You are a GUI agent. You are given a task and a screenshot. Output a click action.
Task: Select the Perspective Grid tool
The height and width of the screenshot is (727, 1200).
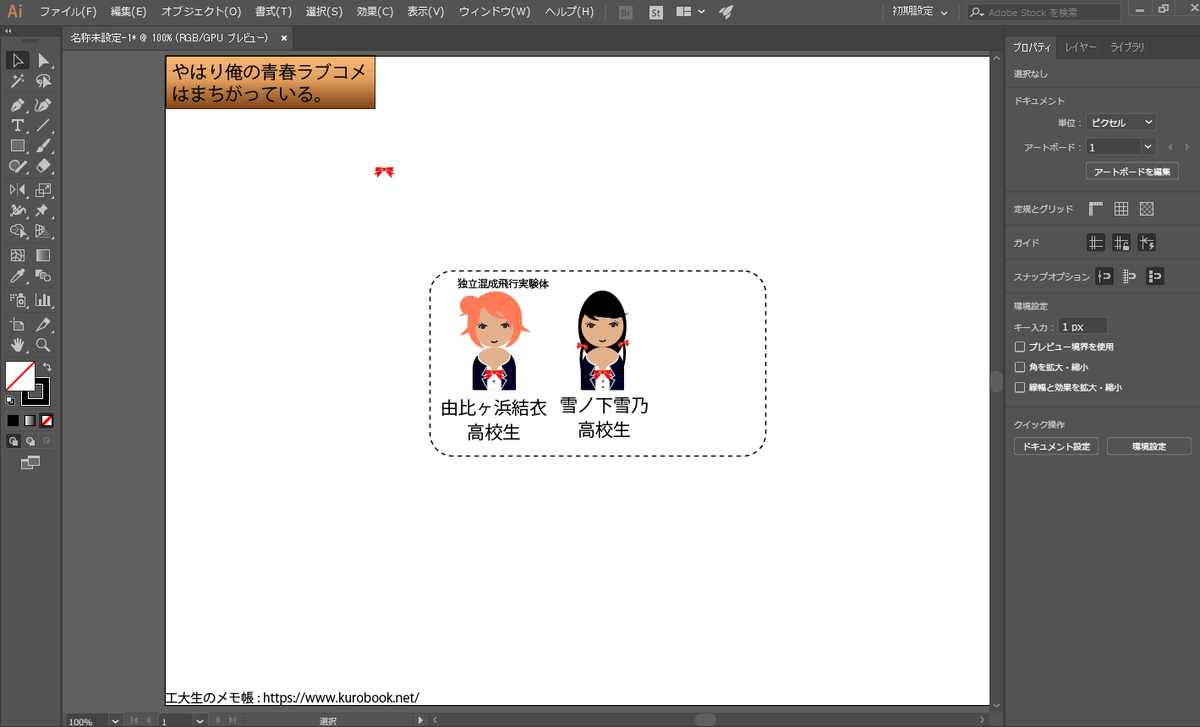click(43, 231)
